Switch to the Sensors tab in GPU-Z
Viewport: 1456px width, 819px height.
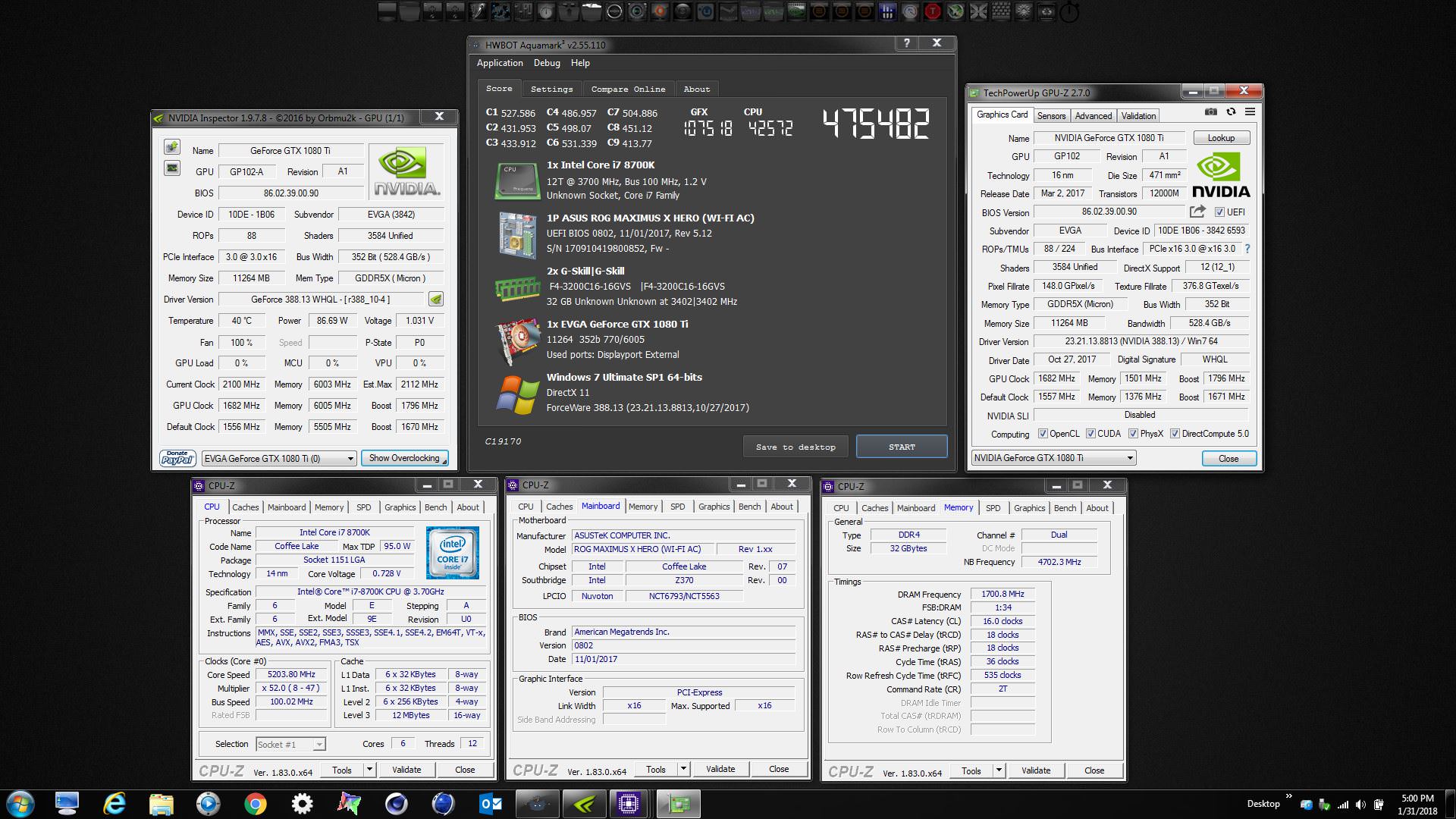point(1051,116)
